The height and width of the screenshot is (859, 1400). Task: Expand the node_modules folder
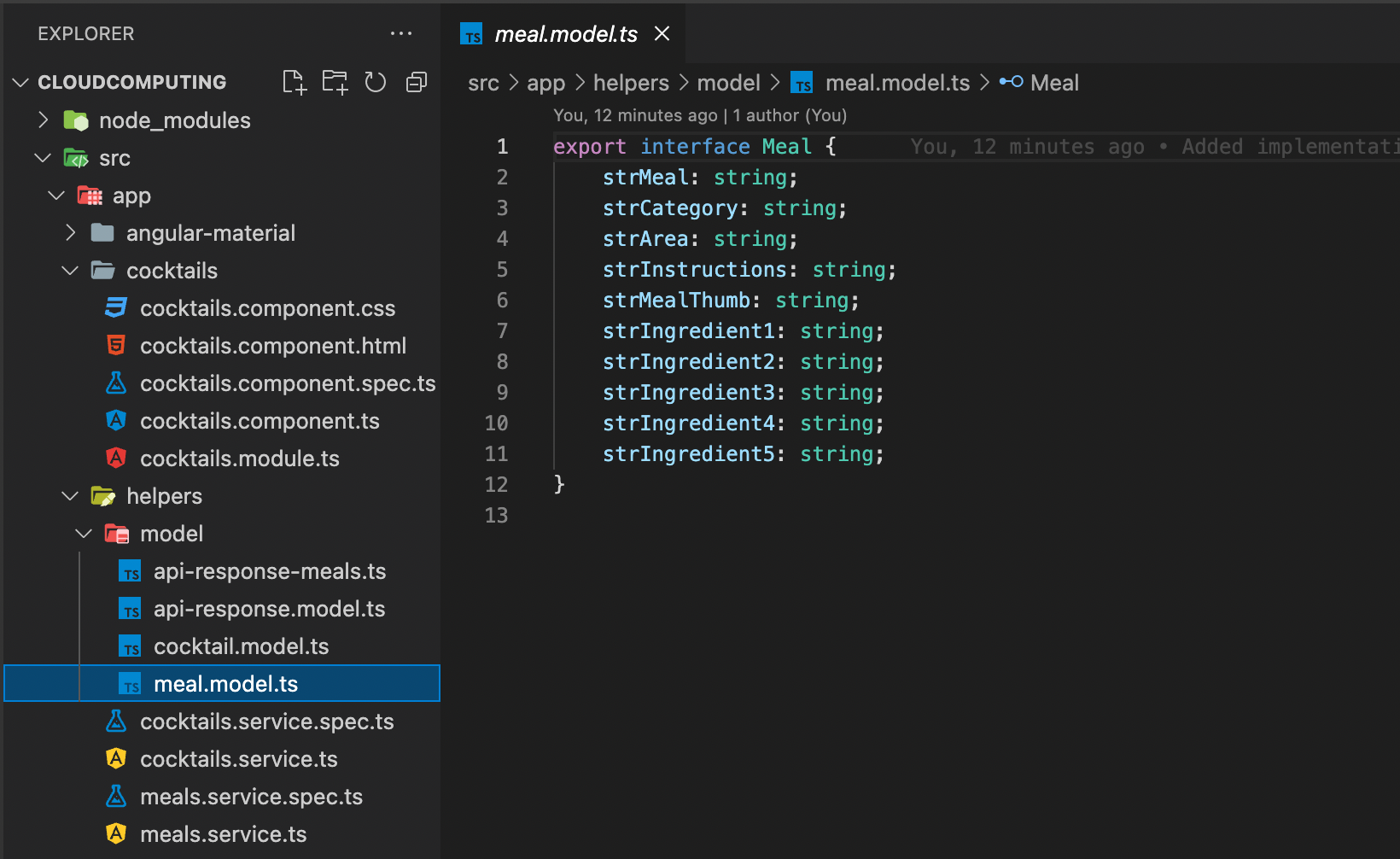tap(44, 120)
